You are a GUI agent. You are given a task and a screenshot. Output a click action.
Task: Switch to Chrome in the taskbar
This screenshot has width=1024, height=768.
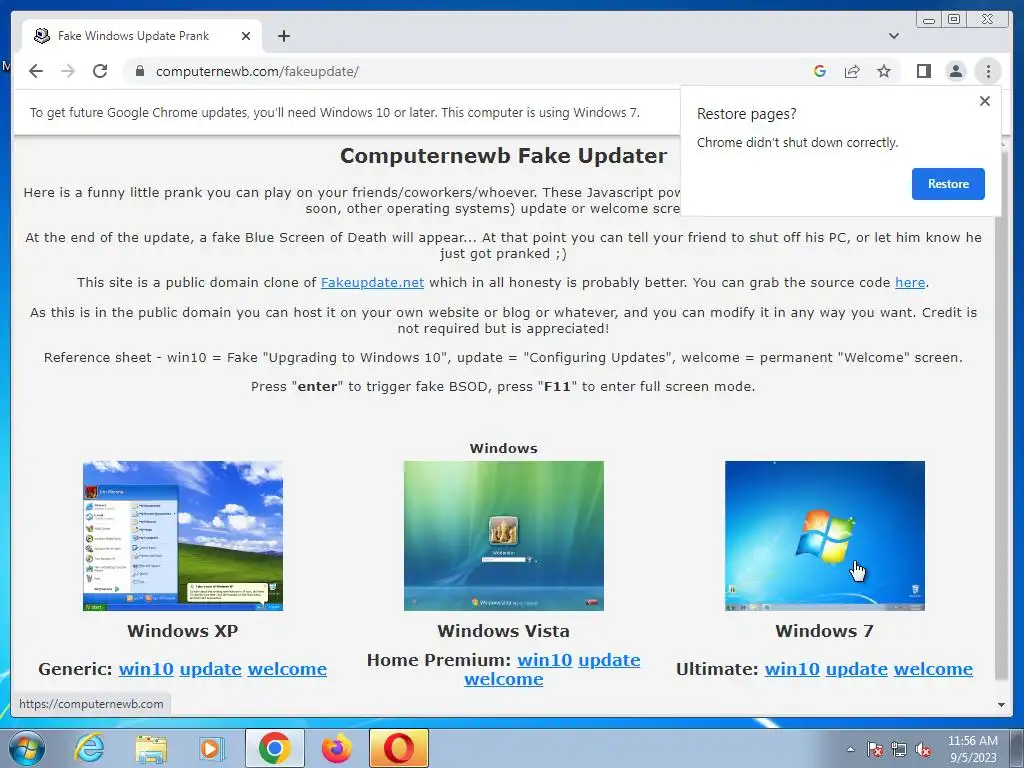point(274,748)
